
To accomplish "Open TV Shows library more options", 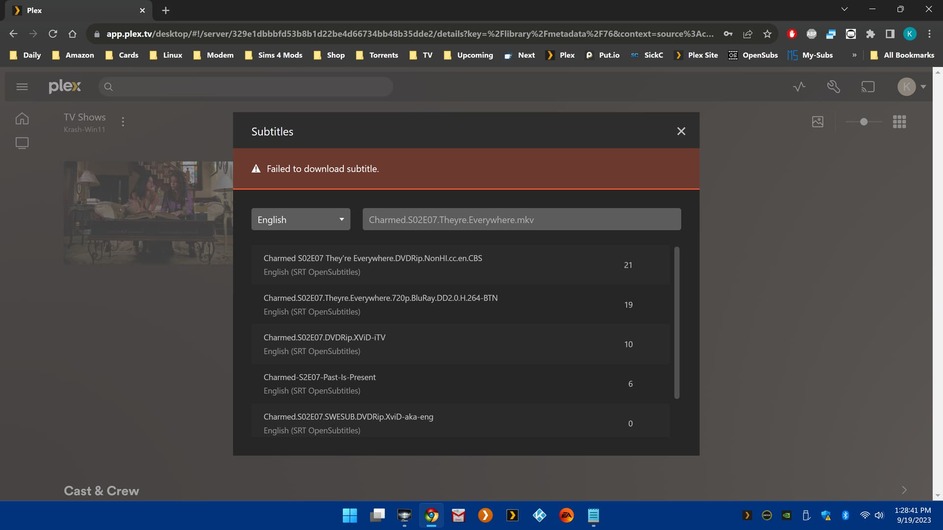I will point(123,122).
